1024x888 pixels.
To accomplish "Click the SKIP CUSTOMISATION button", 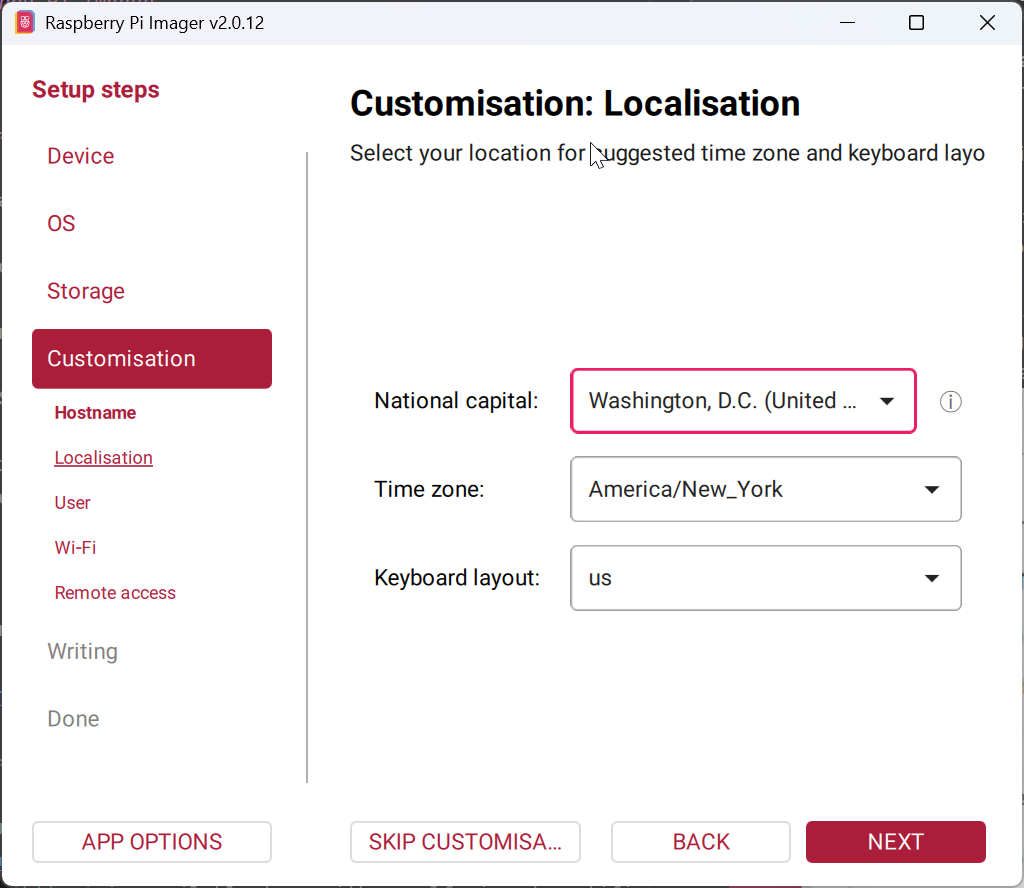I will (465, 842).
